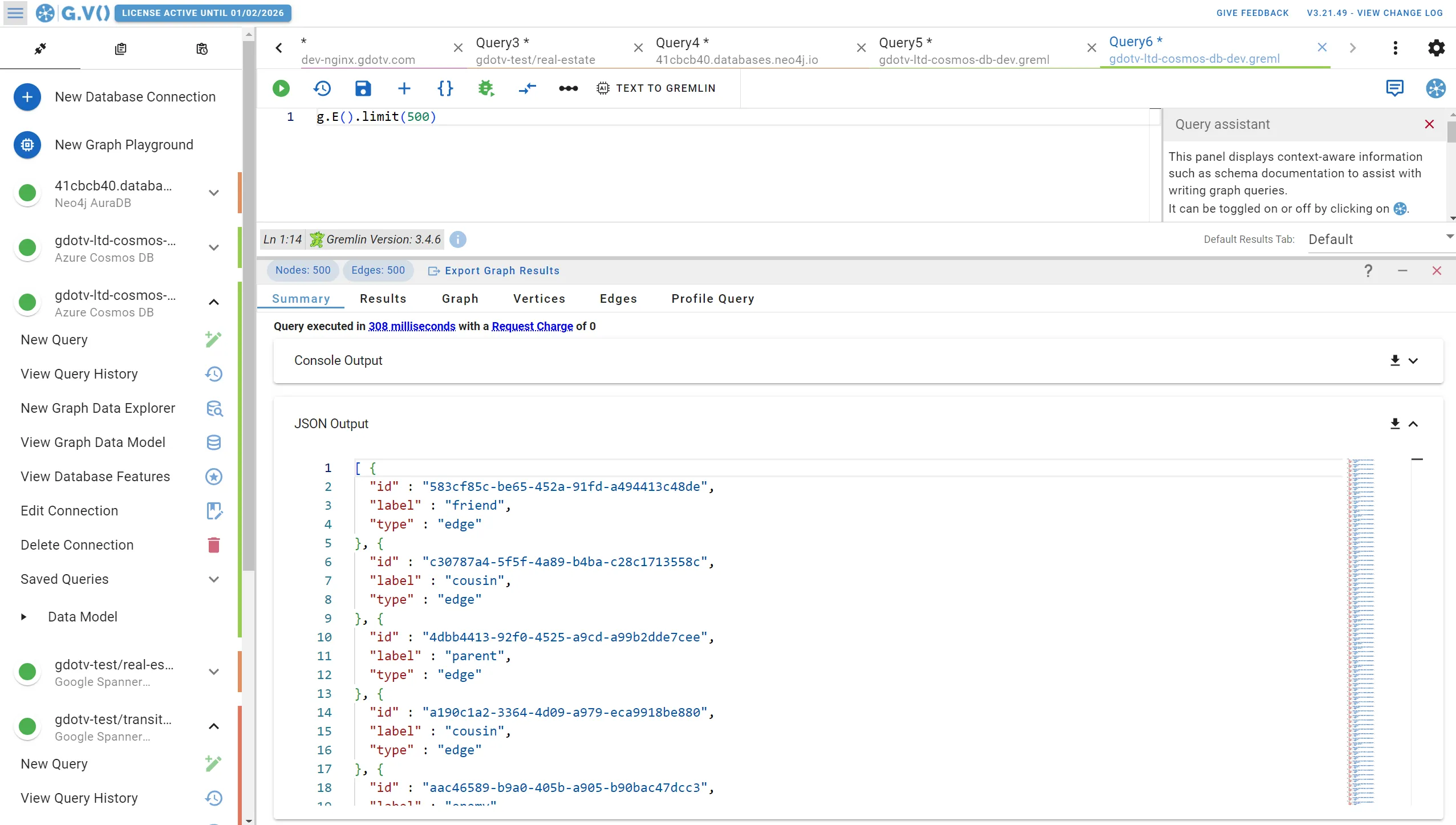
Task: Click New Database Connection
Action: point(120,97)
